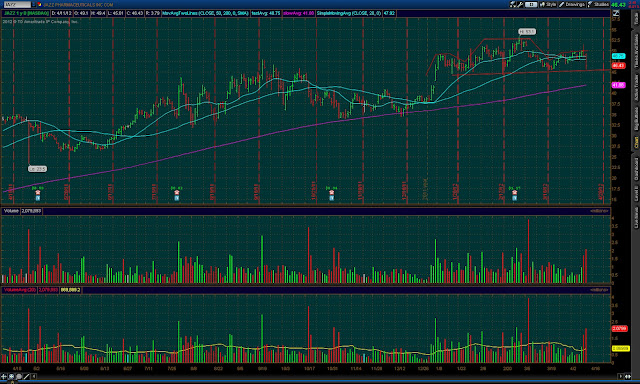This screenshot has height=384, width=640.
Task: Open the Chart side tab
Action: click(x=636, y=142)
